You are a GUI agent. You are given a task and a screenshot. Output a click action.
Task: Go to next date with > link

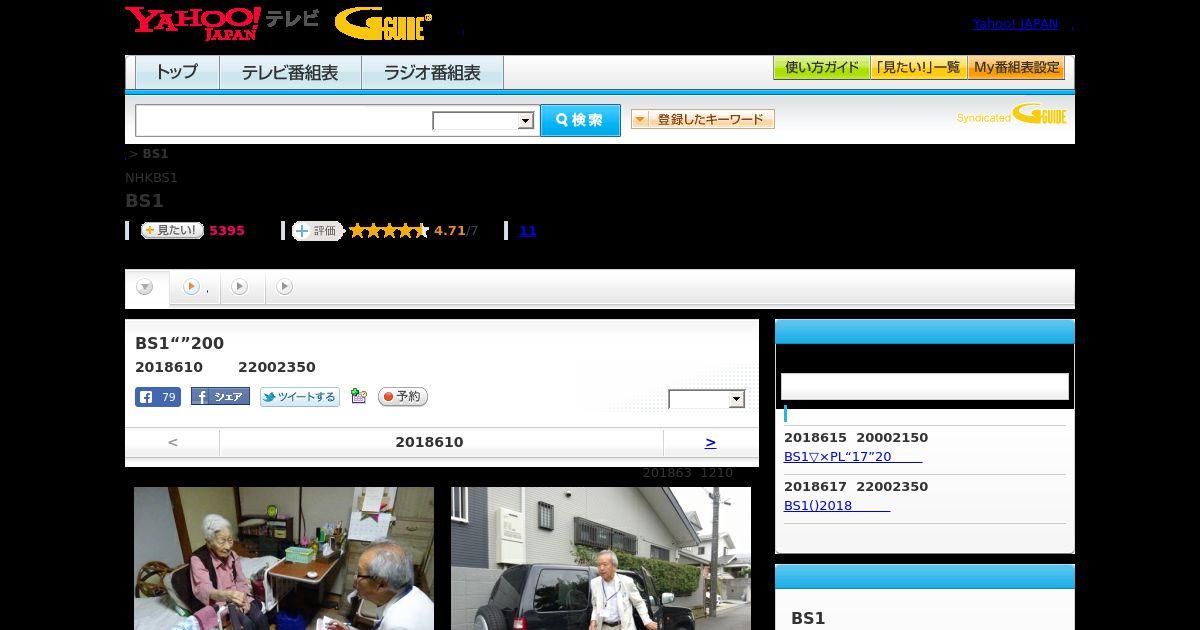(710, 442)
